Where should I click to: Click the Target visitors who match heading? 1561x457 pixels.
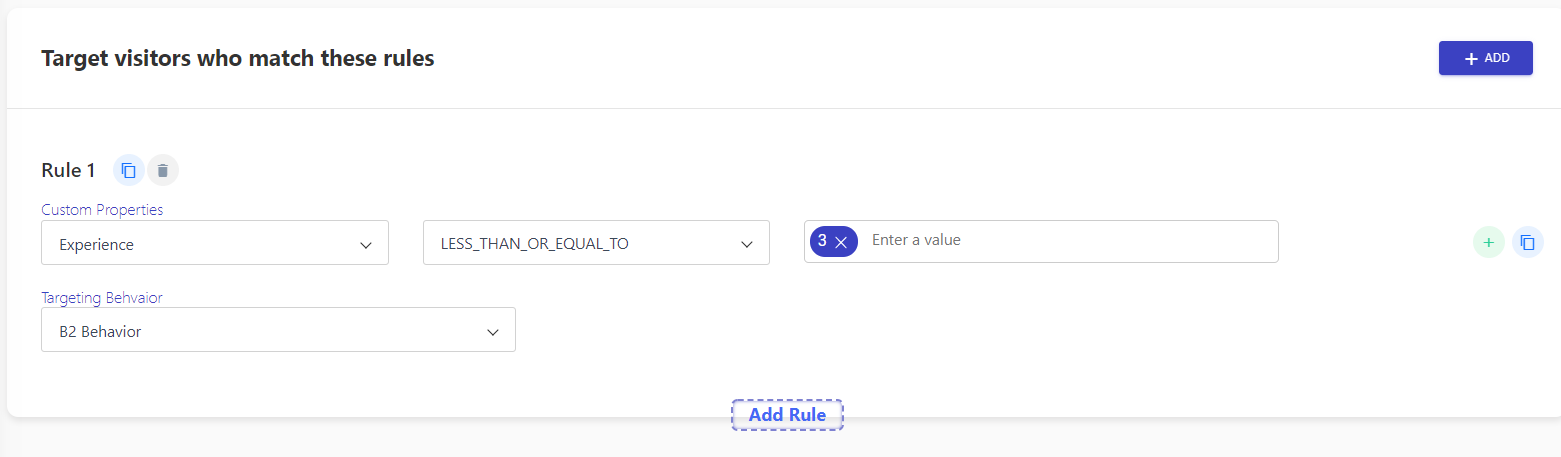[238, 59]
